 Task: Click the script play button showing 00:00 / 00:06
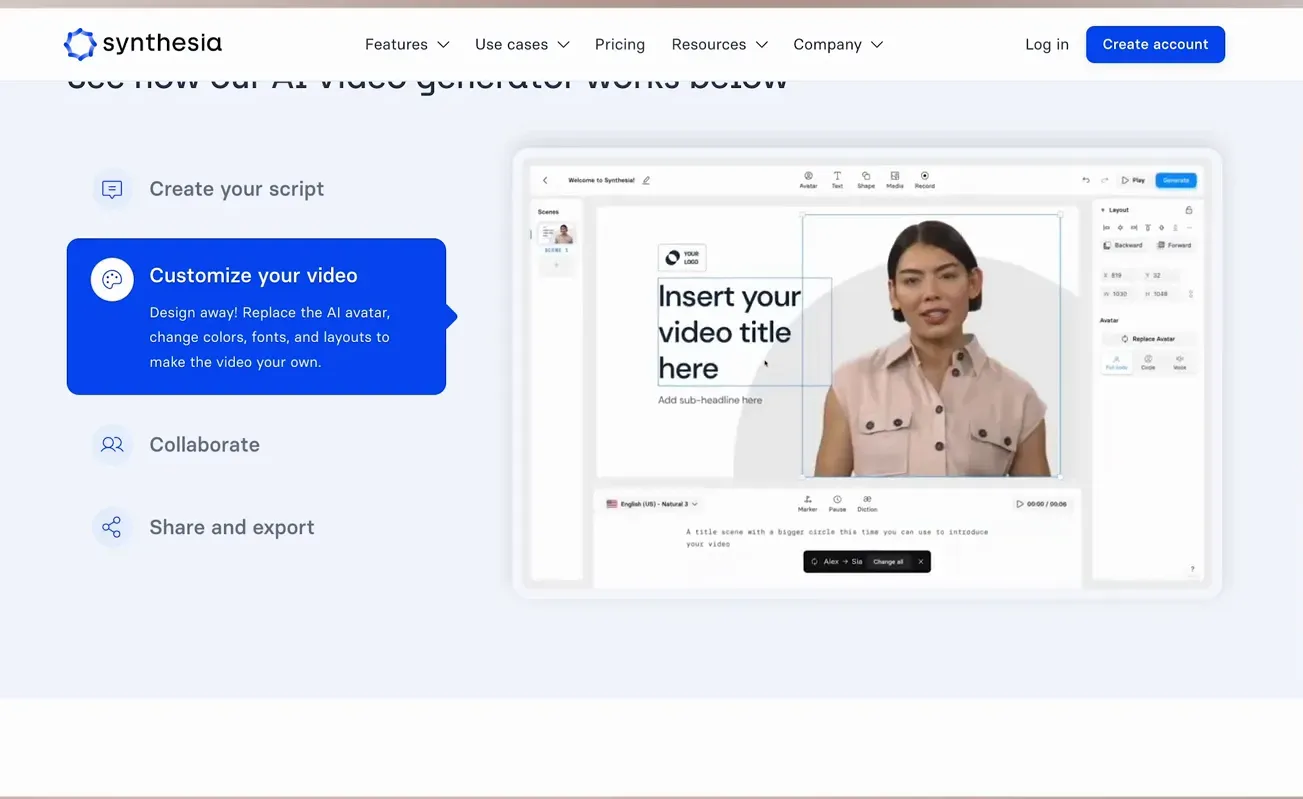(x=1041, y=504)
